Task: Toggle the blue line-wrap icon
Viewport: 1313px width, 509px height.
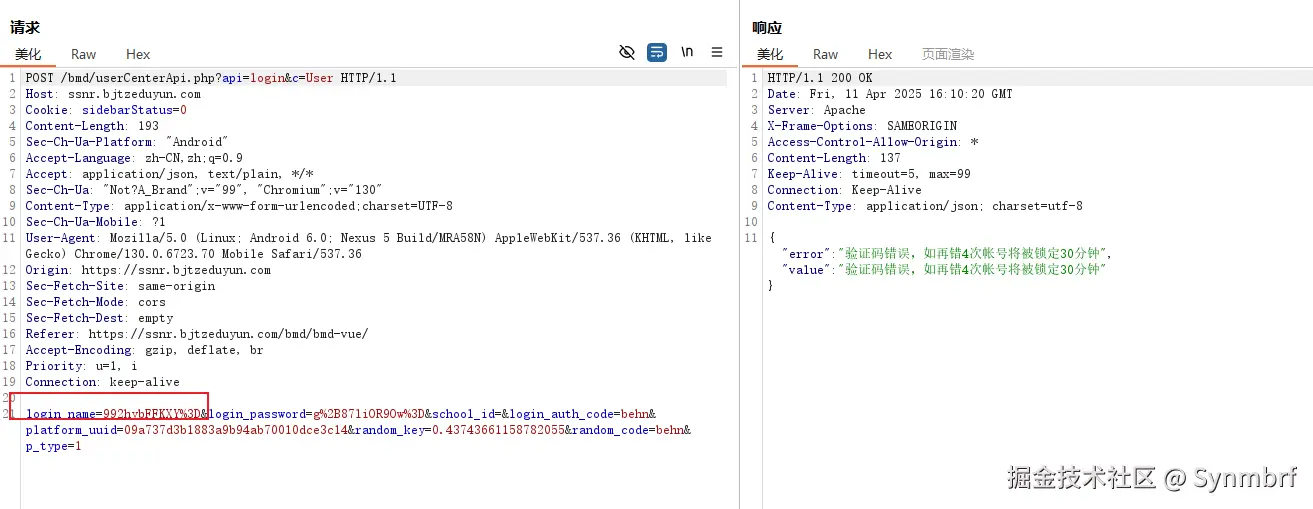Action: tap(657, 52)
